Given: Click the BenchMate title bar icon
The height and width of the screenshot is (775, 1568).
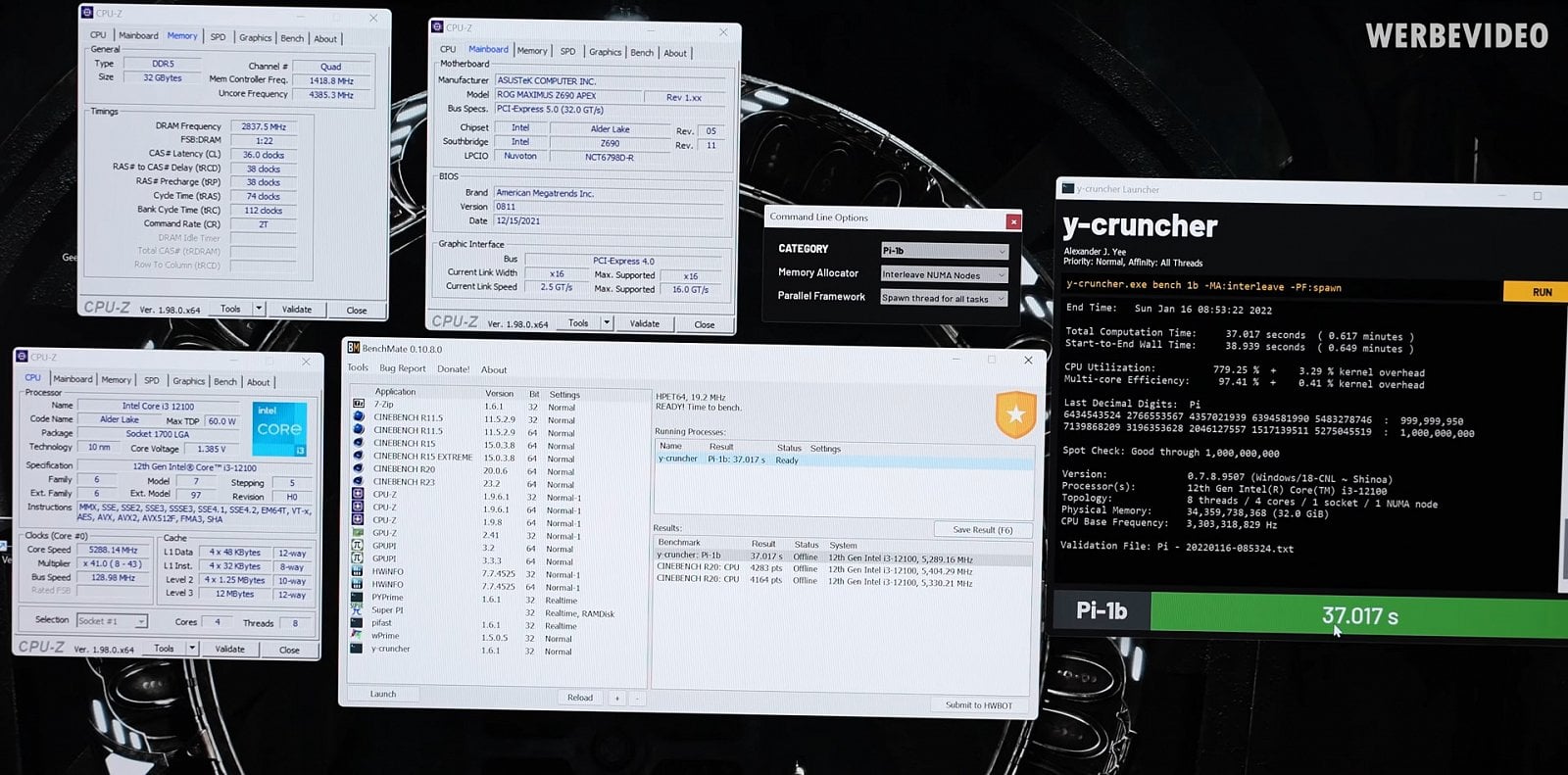Looking at the screenshot, I should (x=354, y=348).
